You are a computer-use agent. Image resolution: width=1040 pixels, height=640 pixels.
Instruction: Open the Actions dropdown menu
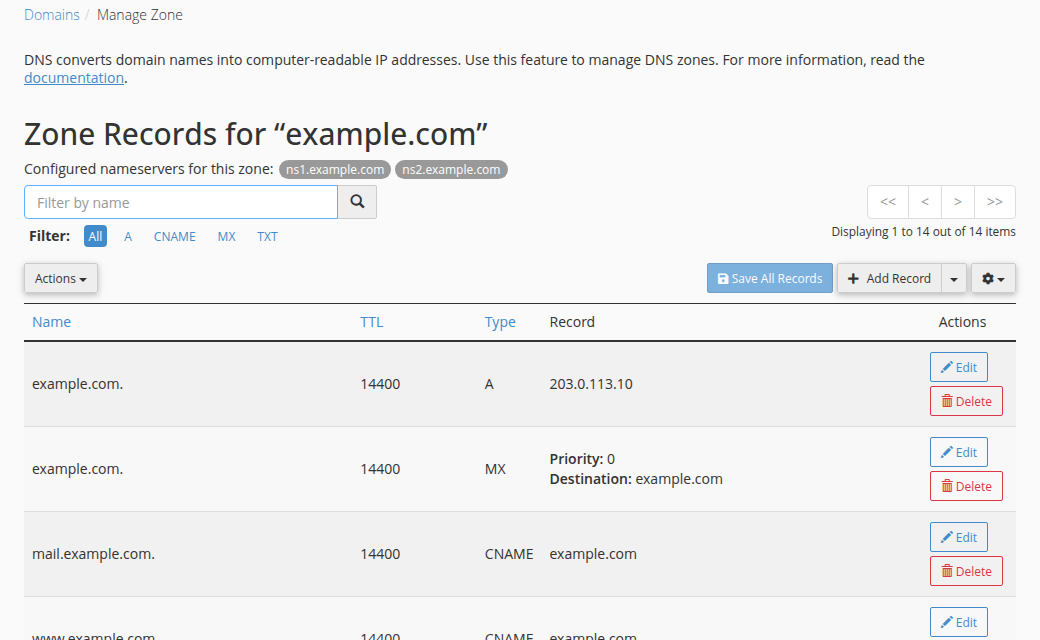61,279
